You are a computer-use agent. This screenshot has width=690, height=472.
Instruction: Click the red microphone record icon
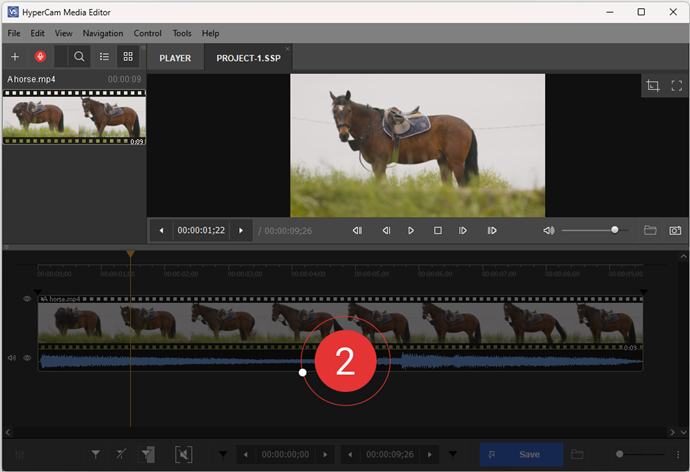click(40, 56)
